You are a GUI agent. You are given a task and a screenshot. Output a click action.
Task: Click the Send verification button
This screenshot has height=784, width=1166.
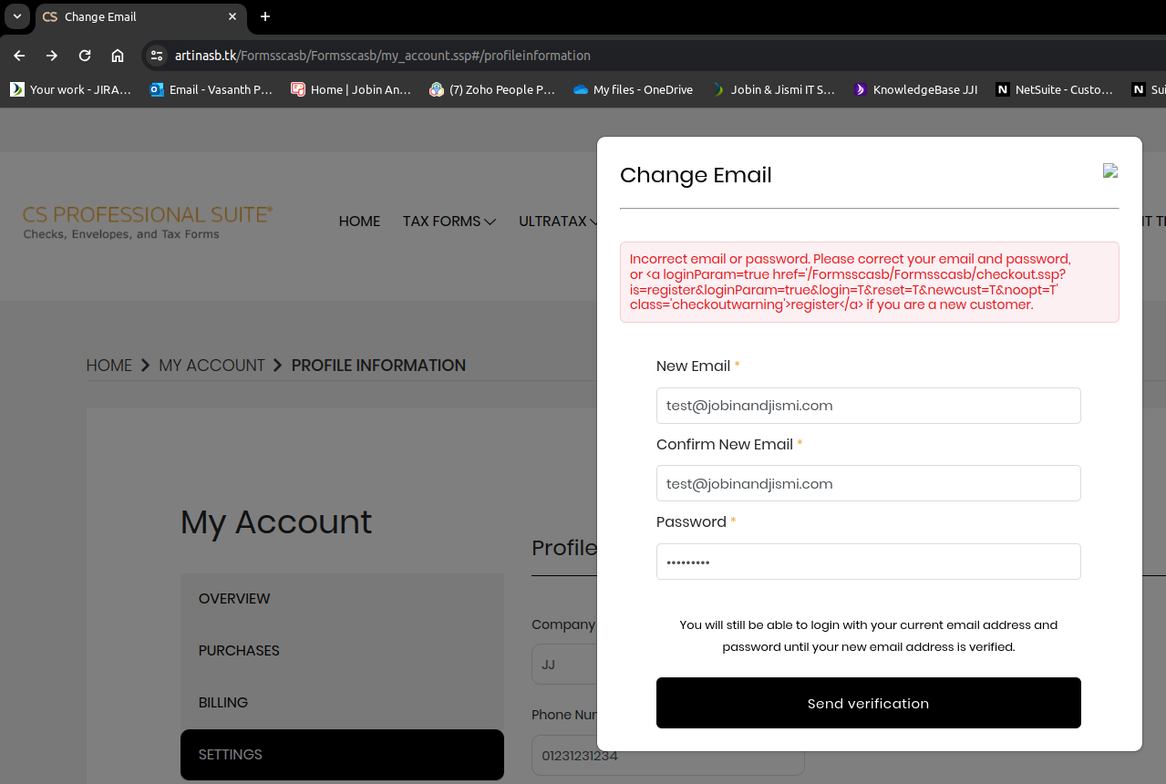(868, 703)
